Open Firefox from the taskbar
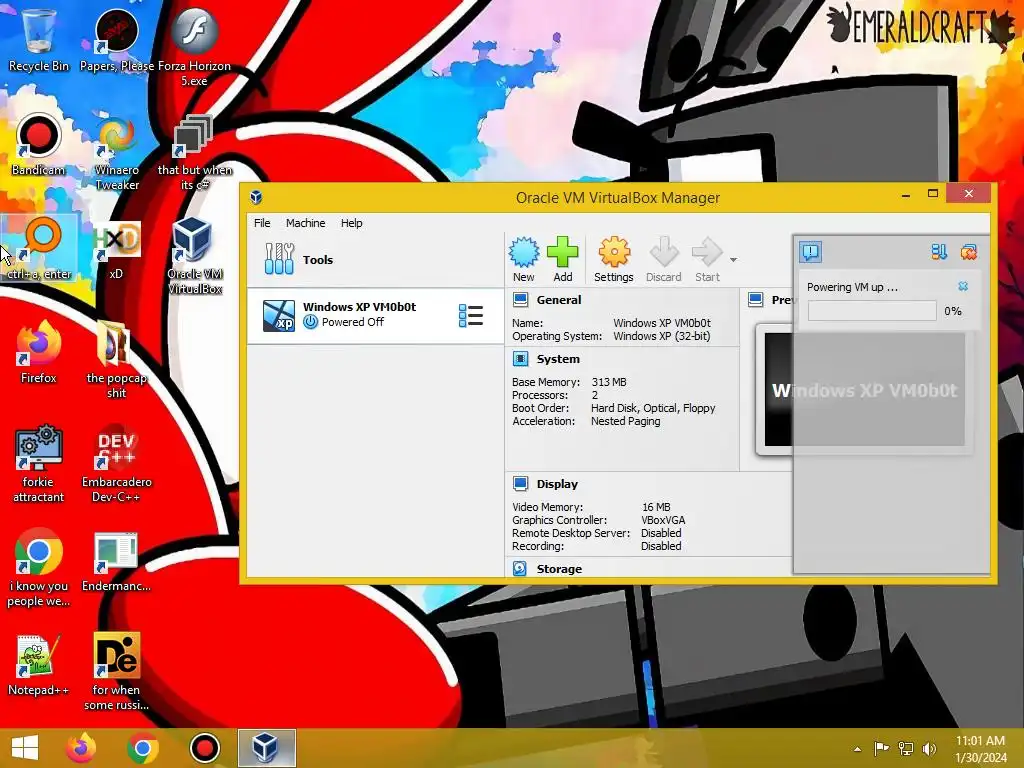This screenshot has width=1024, height=768. tap(80, 748)
